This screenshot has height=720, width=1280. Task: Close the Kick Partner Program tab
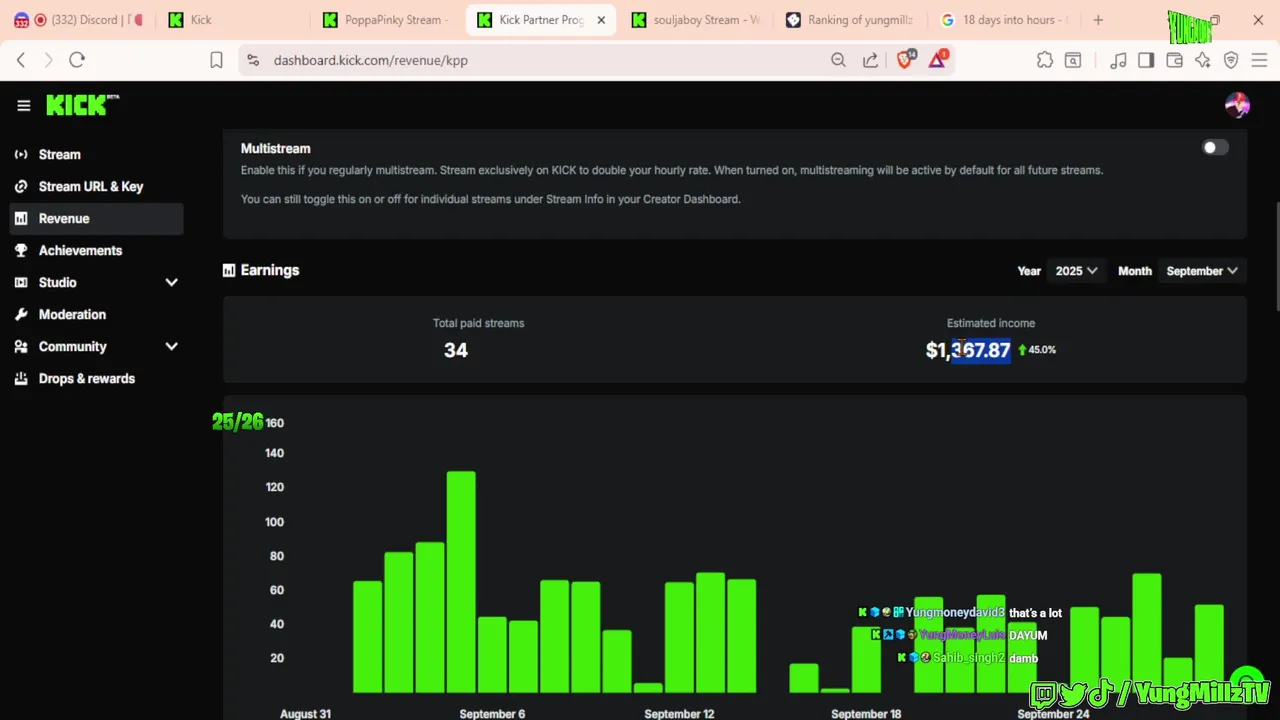[601, 20]
